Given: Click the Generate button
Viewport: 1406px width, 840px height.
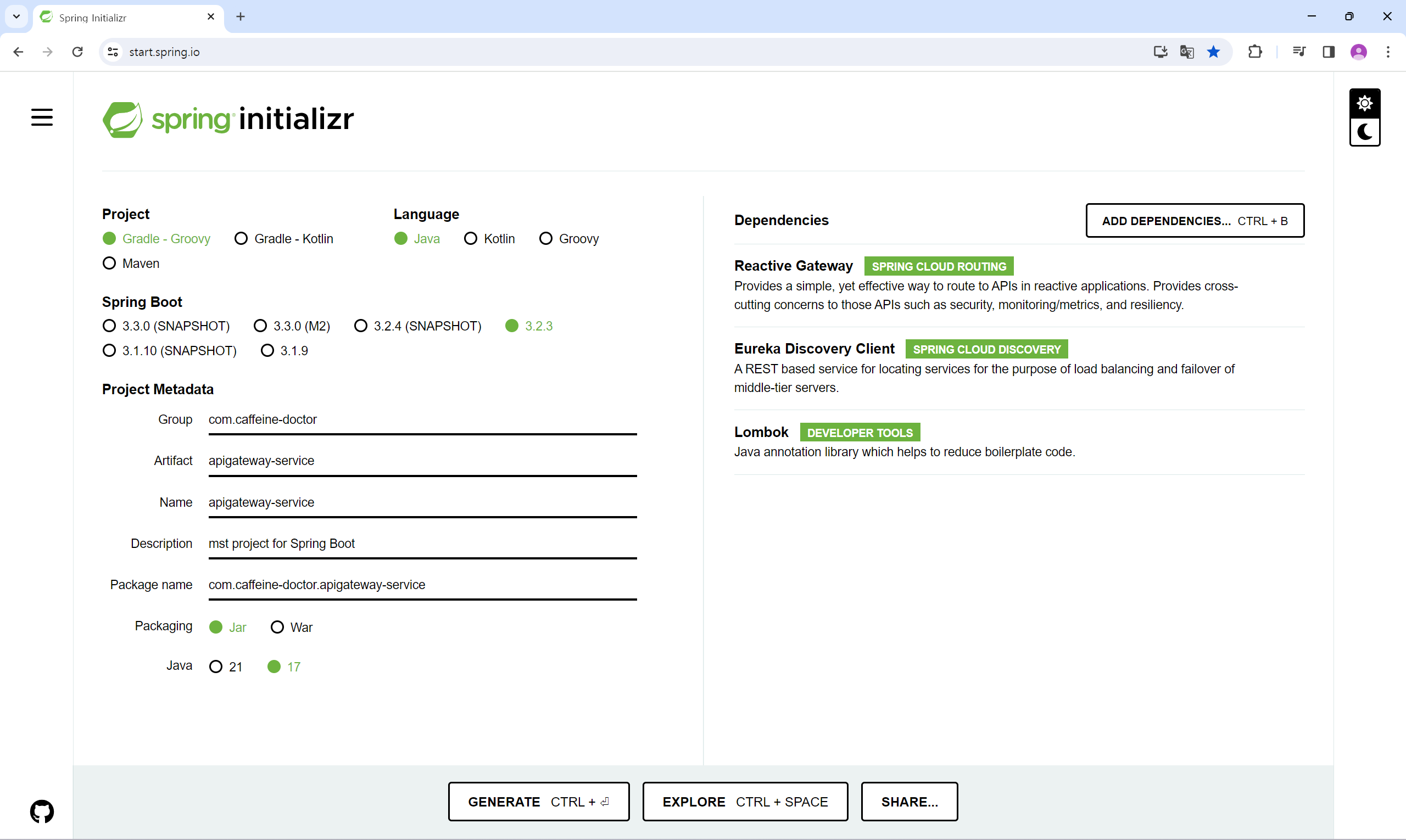Looking at the screenshot, I should coord(538,802).
